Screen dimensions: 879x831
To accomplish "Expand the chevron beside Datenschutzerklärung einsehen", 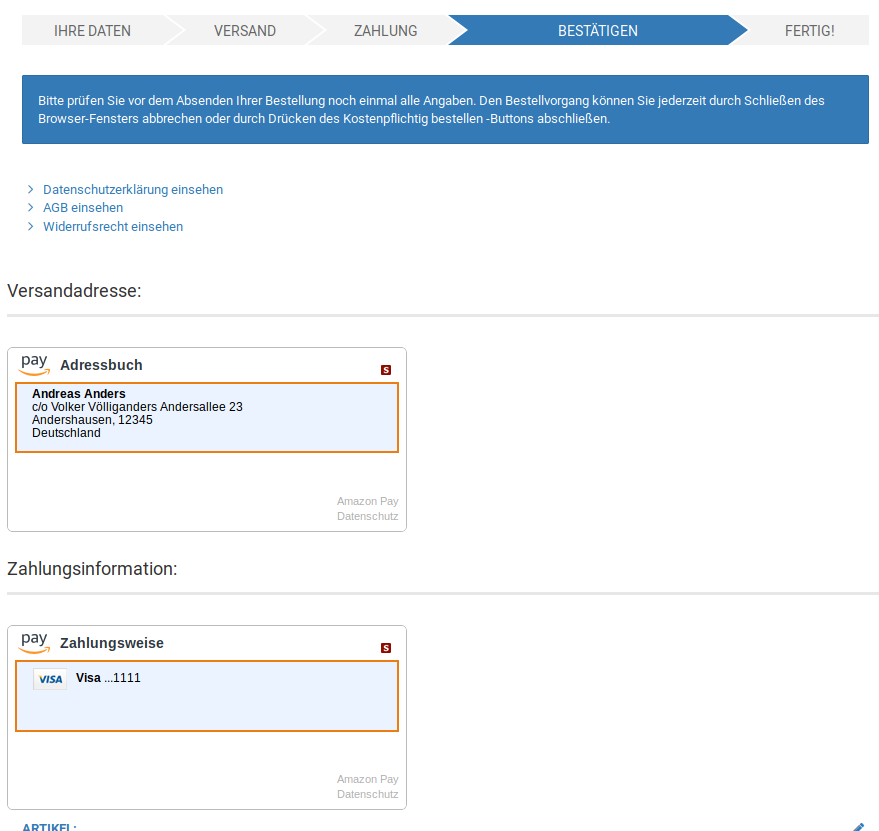I will click(31, 189).
